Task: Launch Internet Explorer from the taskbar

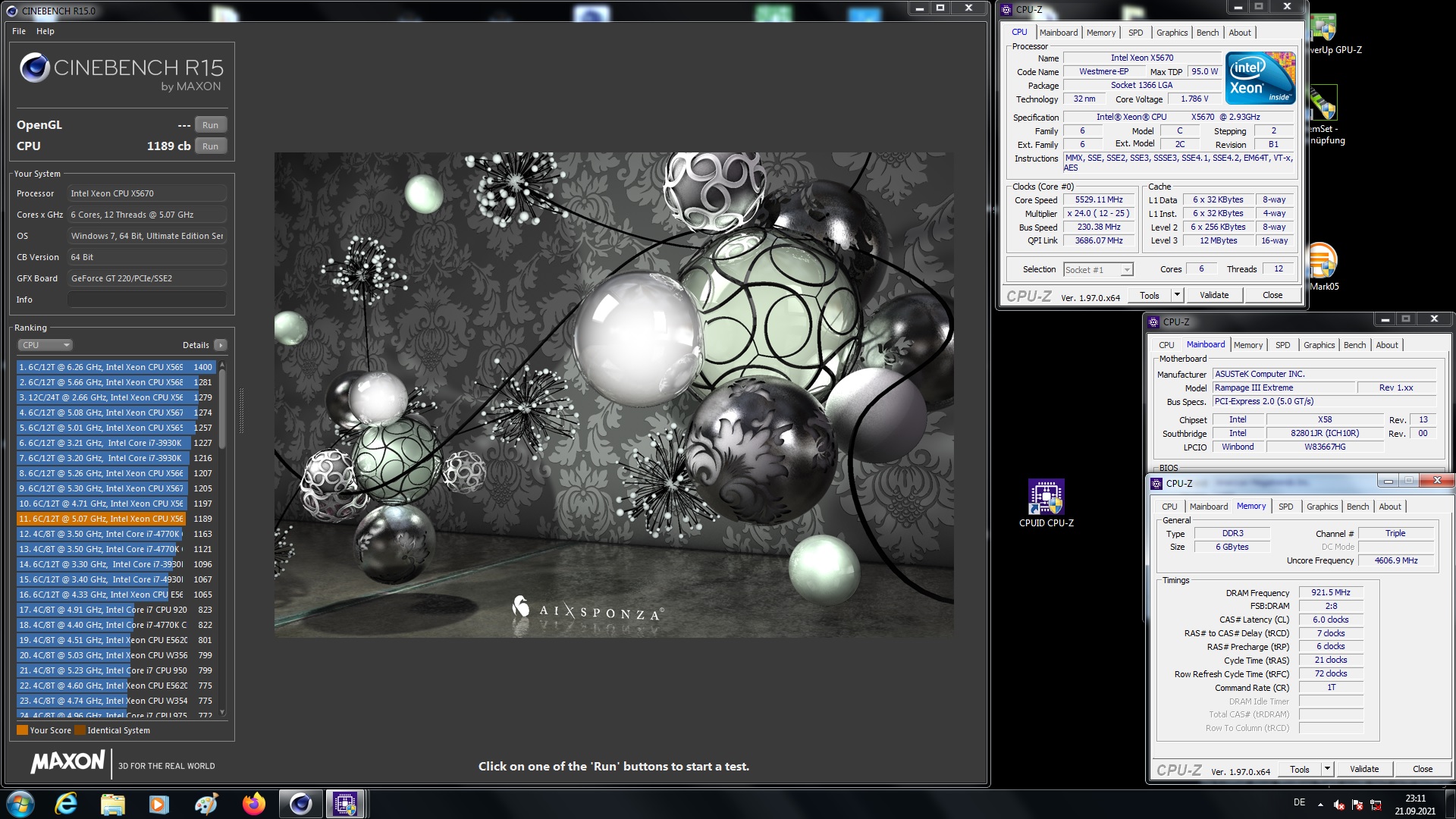Action: pyautogui.click(x=67, y=804)
